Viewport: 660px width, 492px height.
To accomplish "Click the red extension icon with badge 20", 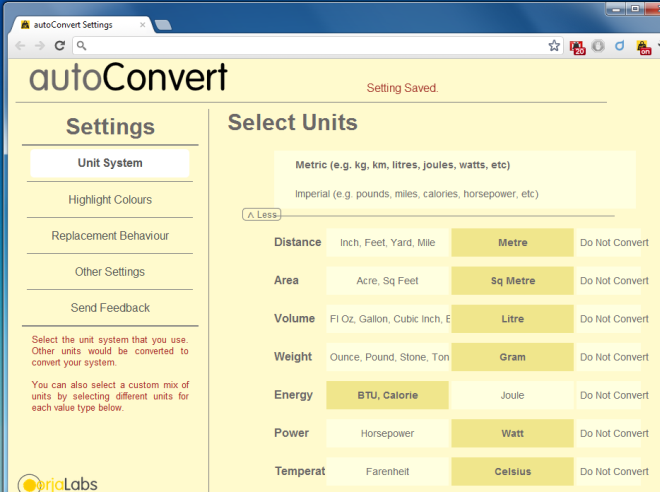I will click(577, 46).
